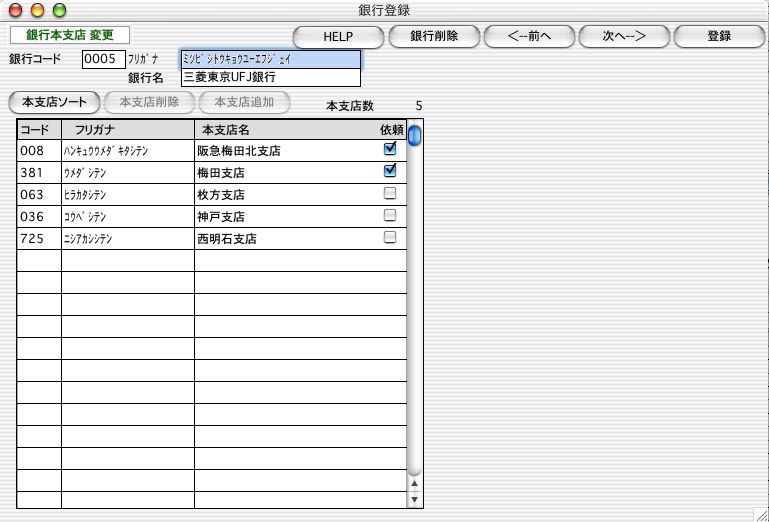Click the 銀行コード field 0005
The width and height of the screenshot is (769, 522).
point(104,59)
